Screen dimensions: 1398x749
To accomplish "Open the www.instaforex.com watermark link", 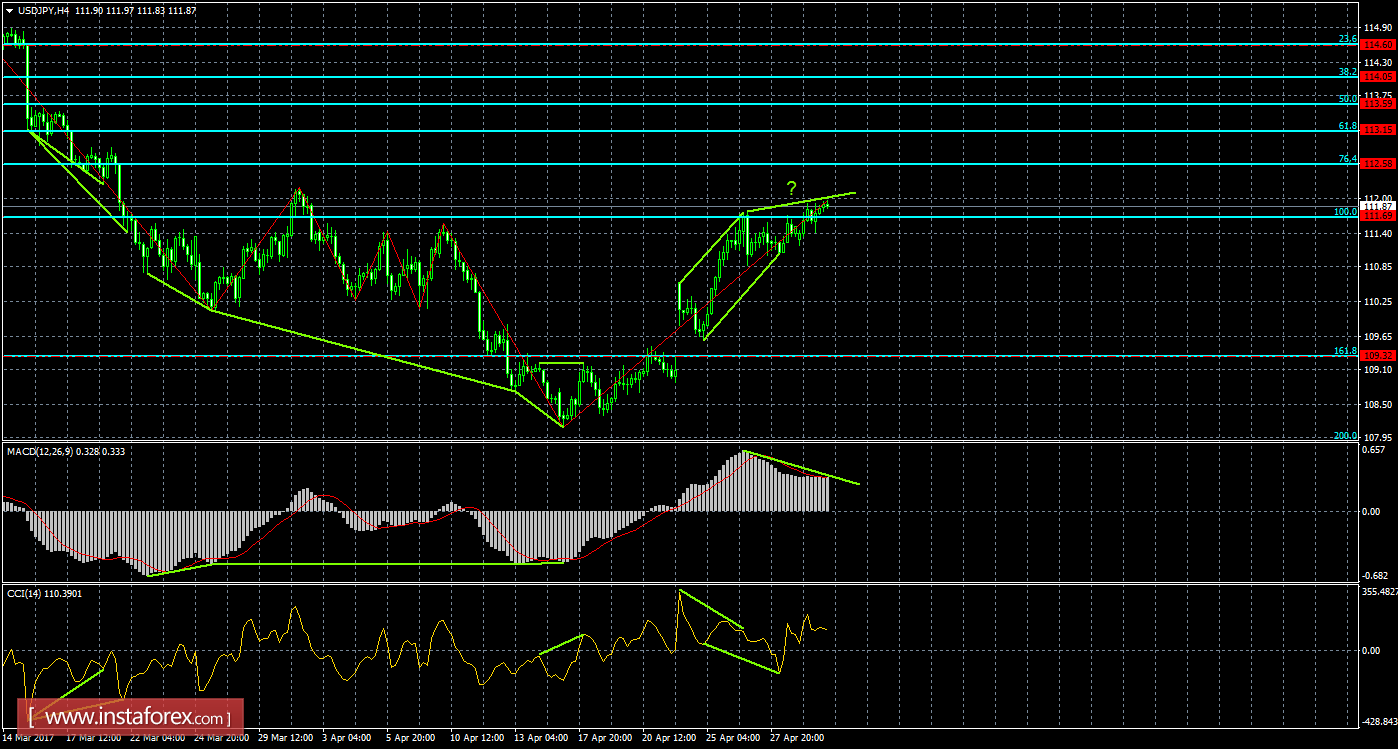I will tap(130, 717).
